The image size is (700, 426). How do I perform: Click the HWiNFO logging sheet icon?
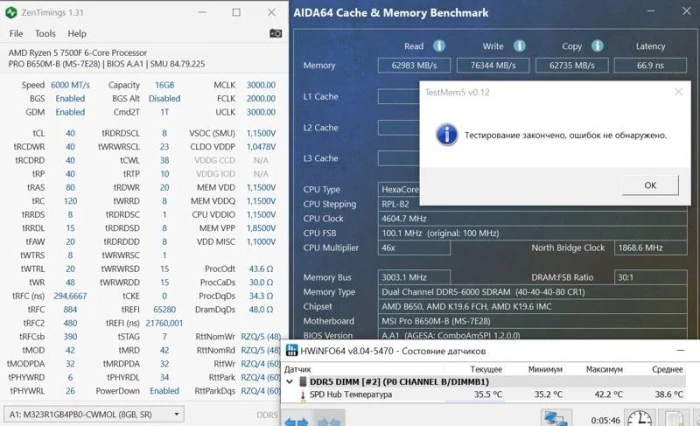(x=674, y=419)
